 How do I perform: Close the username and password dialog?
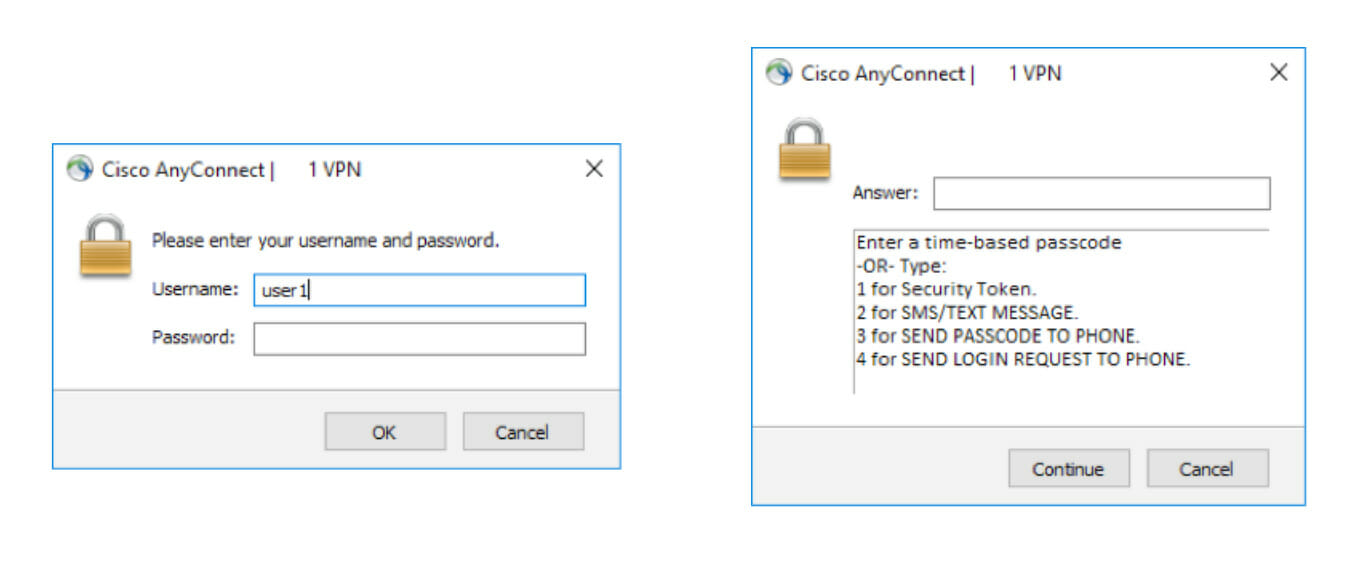tap(594, 169)
